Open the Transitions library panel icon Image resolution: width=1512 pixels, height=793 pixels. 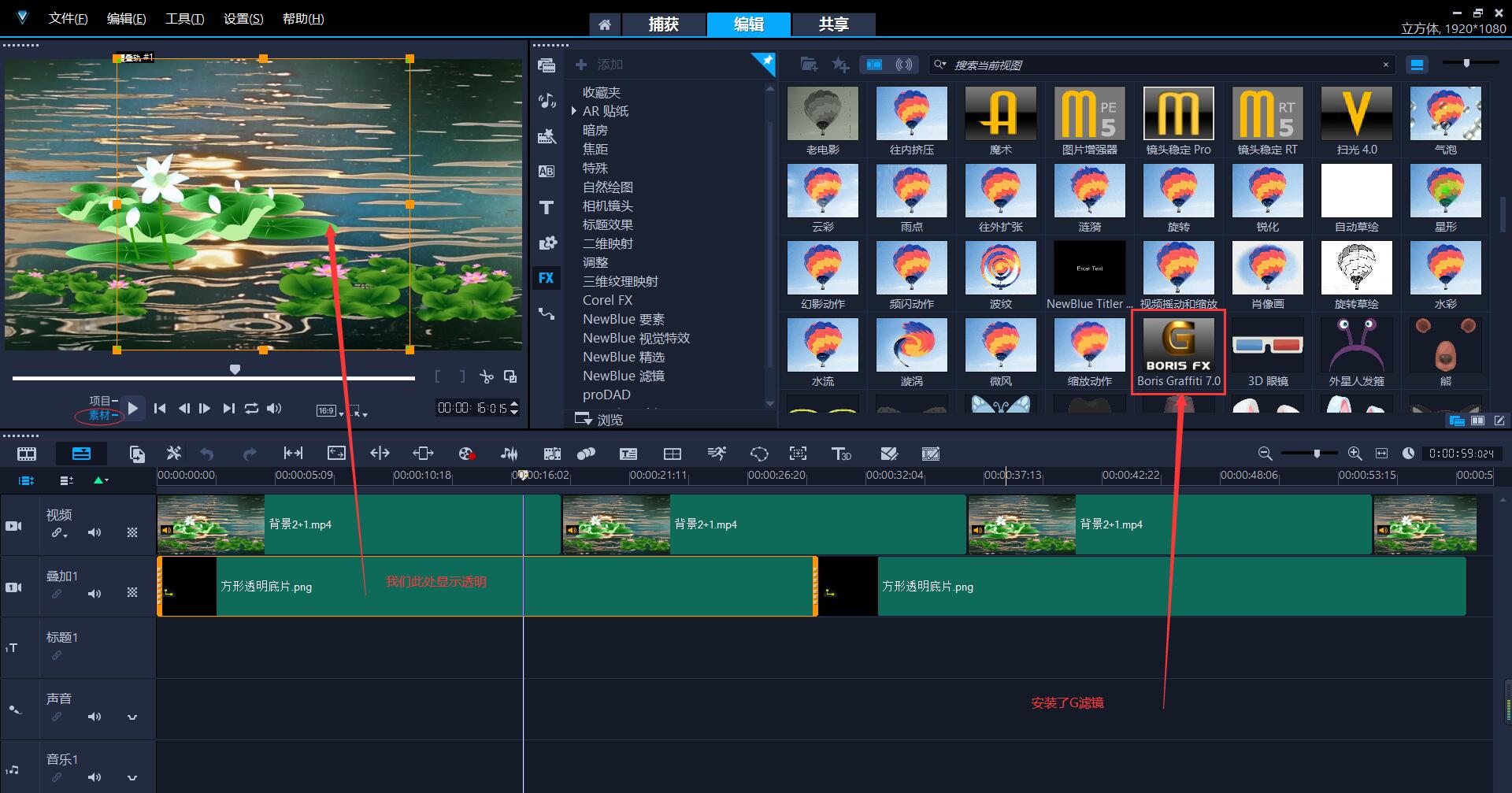(x=546, y=172)
